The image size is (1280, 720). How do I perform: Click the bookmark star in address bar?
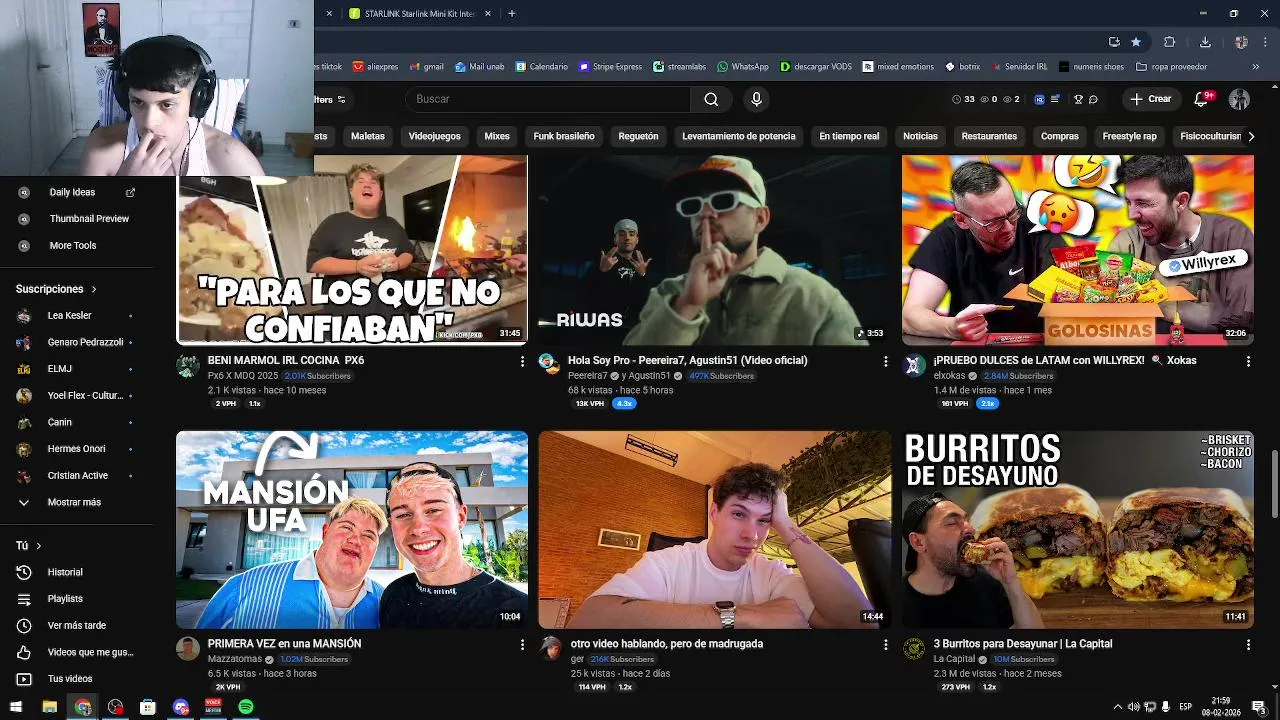1136,42
